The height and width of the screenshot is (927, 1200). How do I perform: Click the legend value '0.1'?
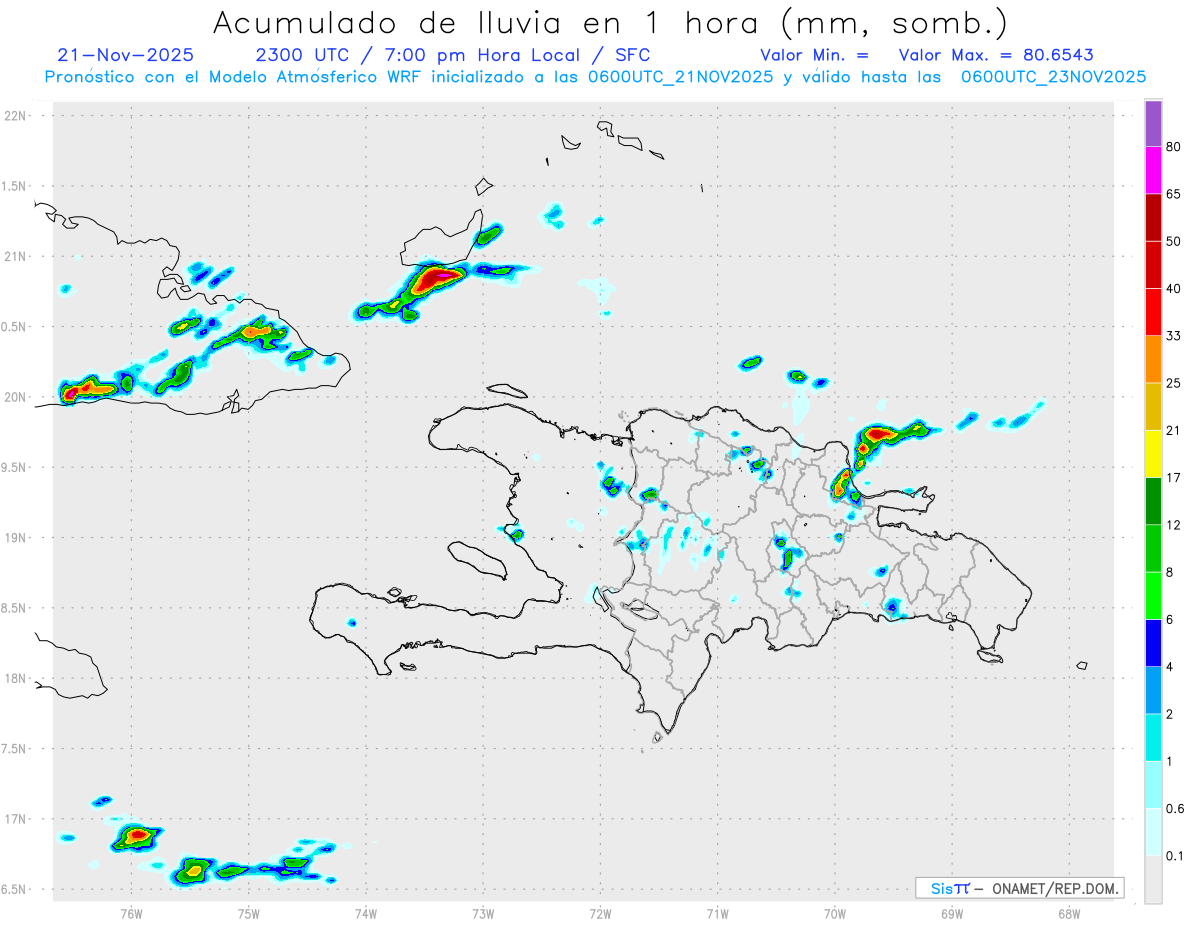pyautogui.click(x=1175, y=857)
